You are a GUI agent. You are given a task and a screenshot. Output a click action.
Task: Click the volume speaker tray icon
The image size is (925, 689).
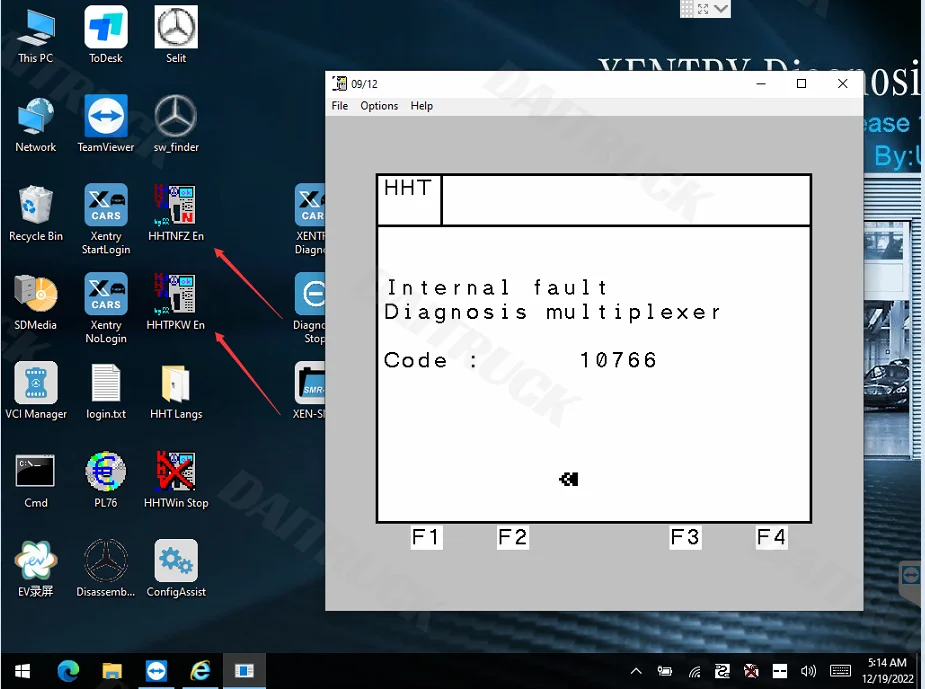coord(808,671)
